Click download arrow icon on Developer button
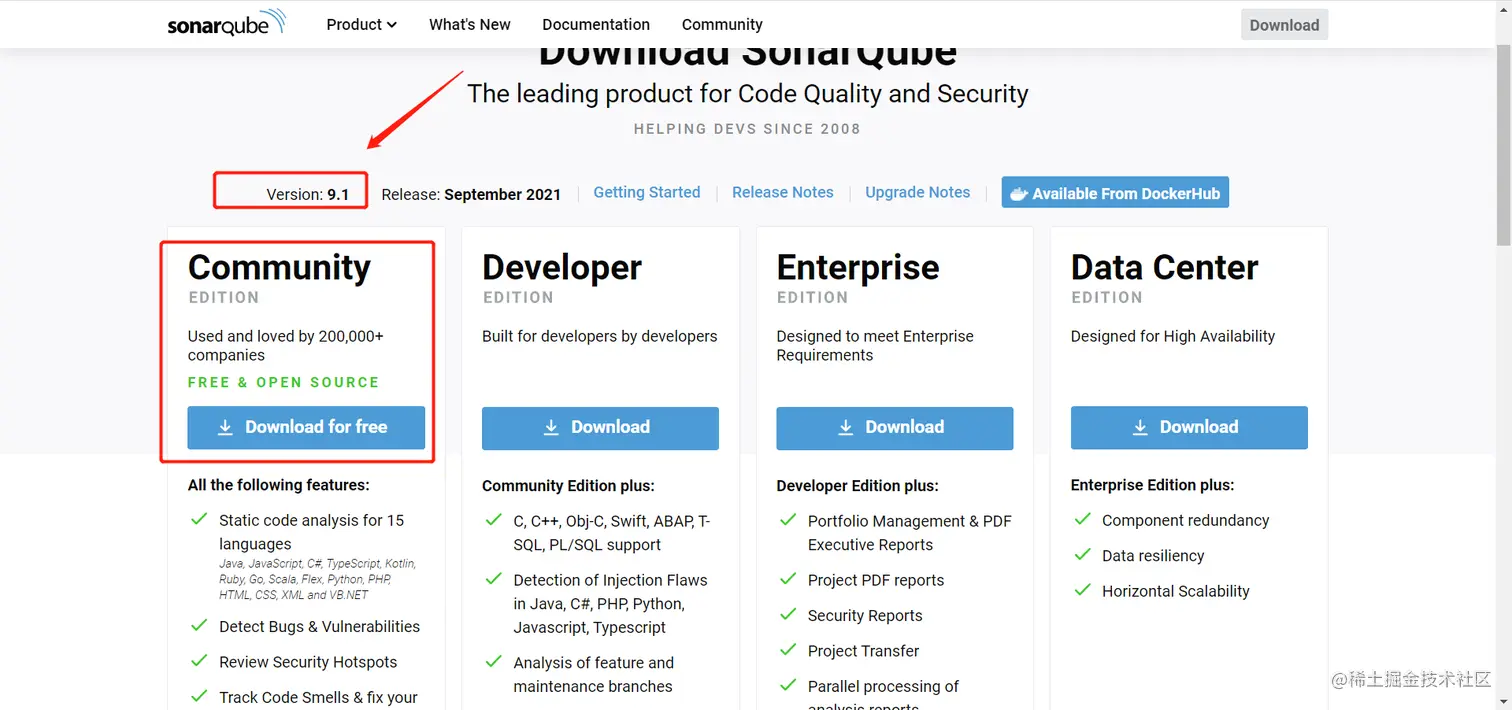 551,427
